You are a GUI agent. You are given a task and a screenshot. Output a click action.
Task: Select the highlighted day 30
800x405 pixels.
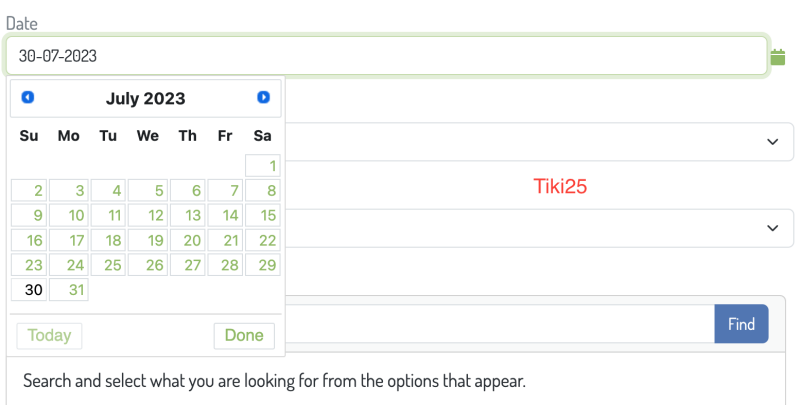29,290
